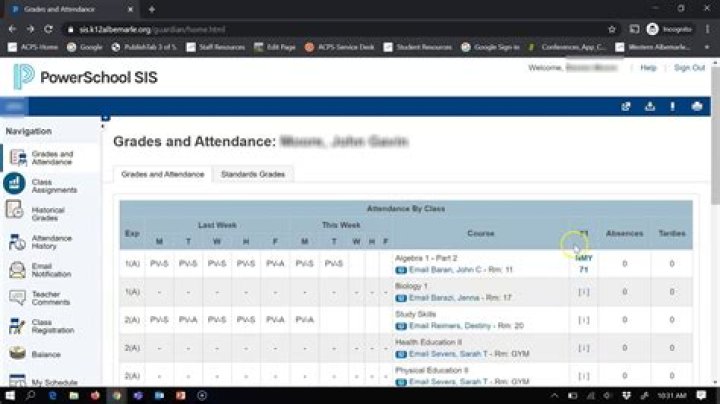720x404 pixels.
Task: Open the Staff Resources bookmark
Action: point(215,47)
